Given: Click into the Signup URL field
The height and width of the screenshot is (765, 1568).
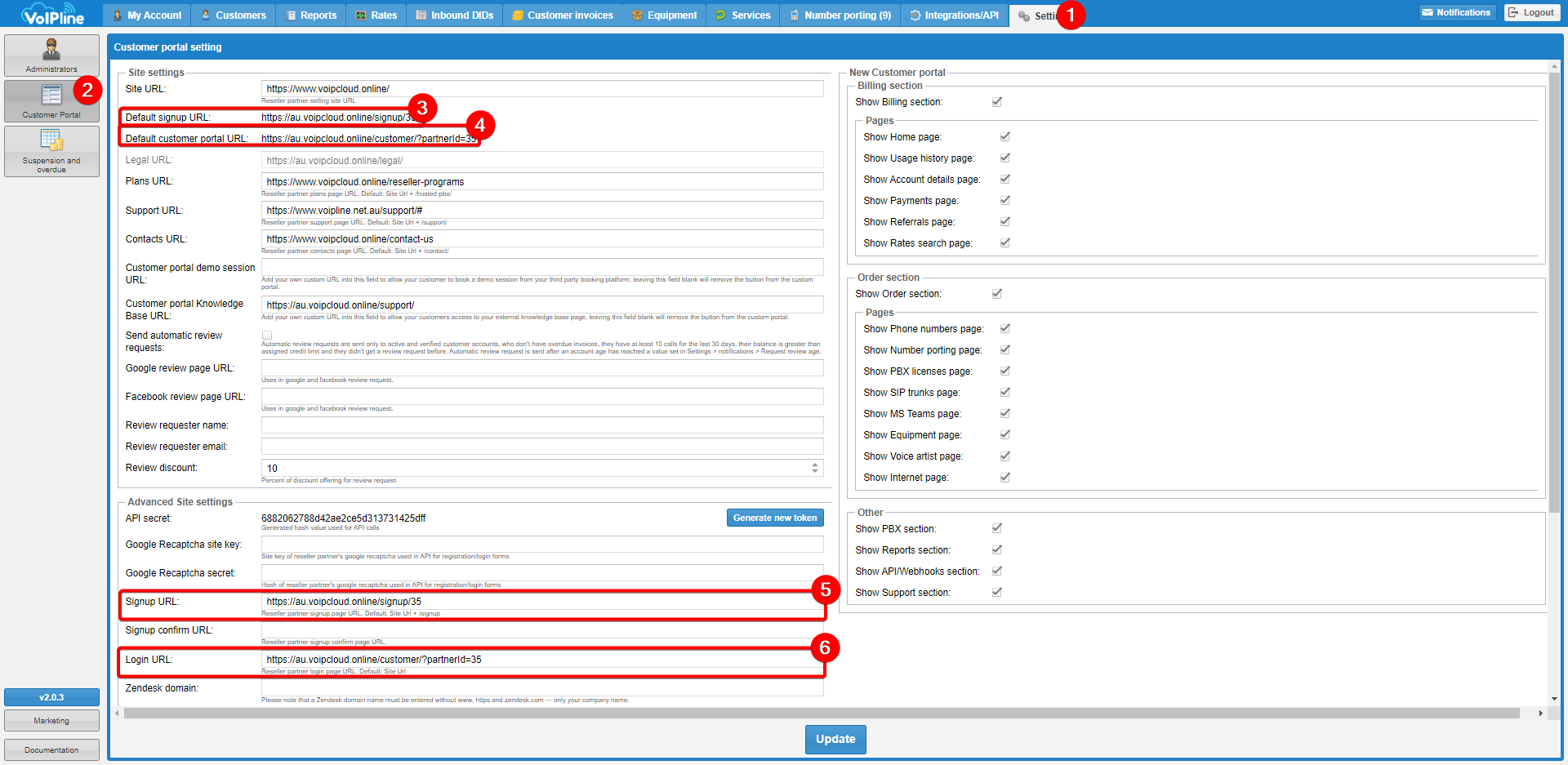Looking at the screenshot, I should click(x=542, y=602).
